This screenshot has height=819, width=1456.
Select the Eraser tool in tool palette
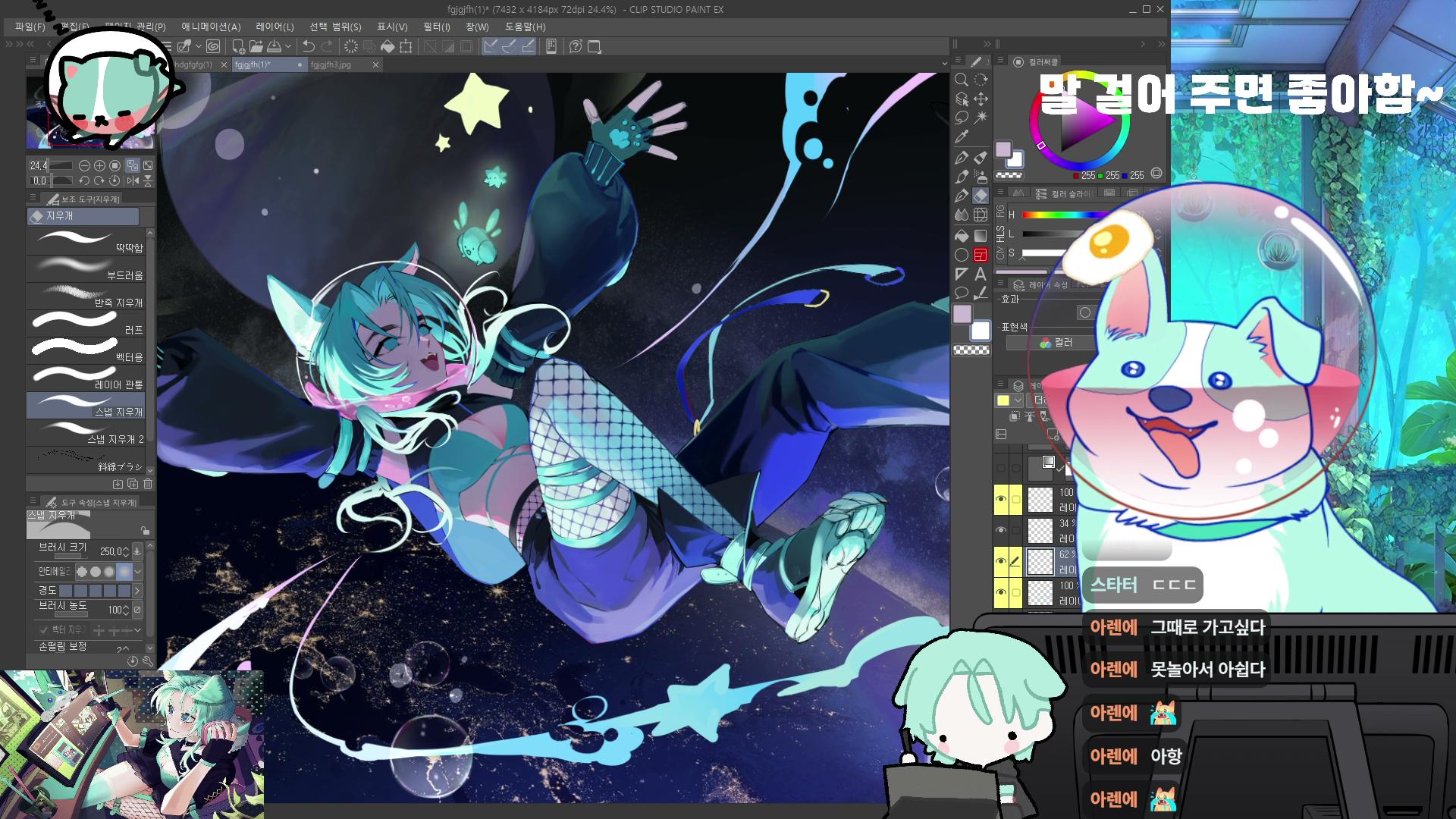tap(981, 196)
